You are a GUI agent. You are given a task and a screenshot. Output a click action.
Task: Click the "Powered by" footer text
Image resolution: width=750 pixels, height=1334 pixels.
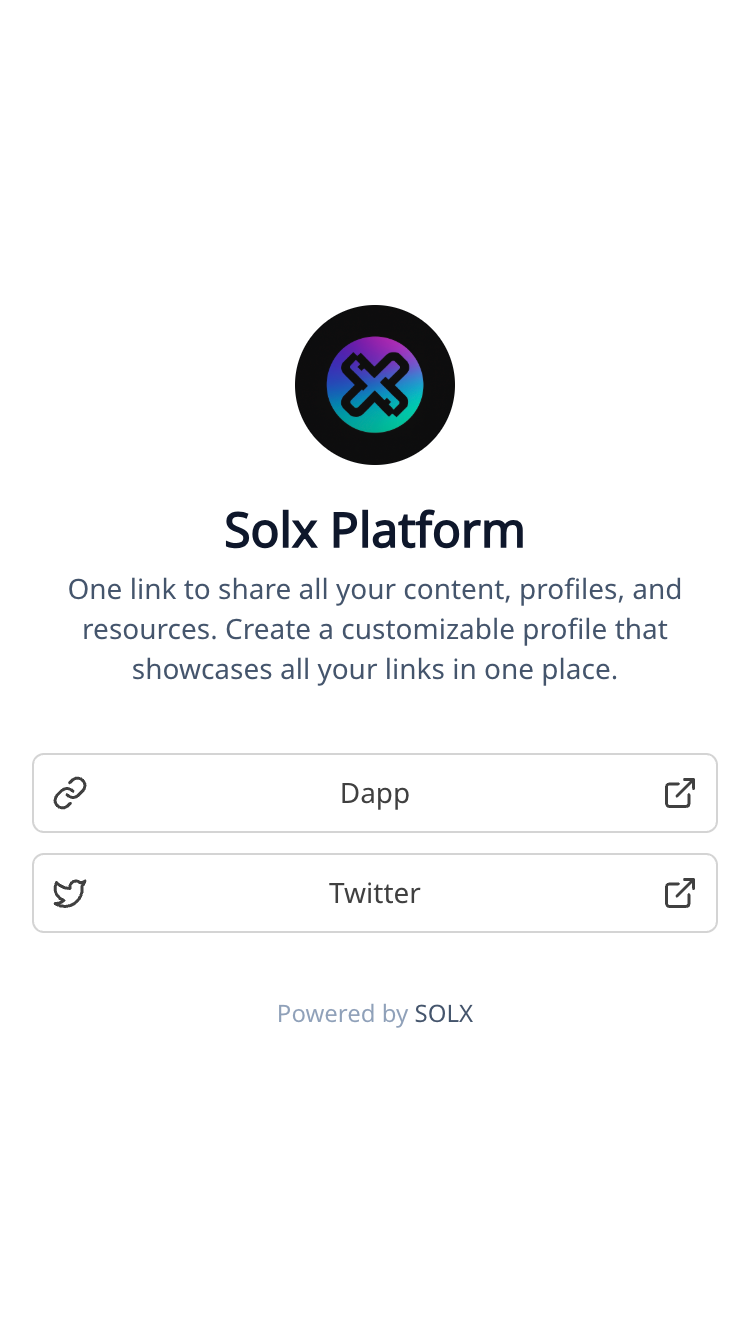tap(342, 1014)
